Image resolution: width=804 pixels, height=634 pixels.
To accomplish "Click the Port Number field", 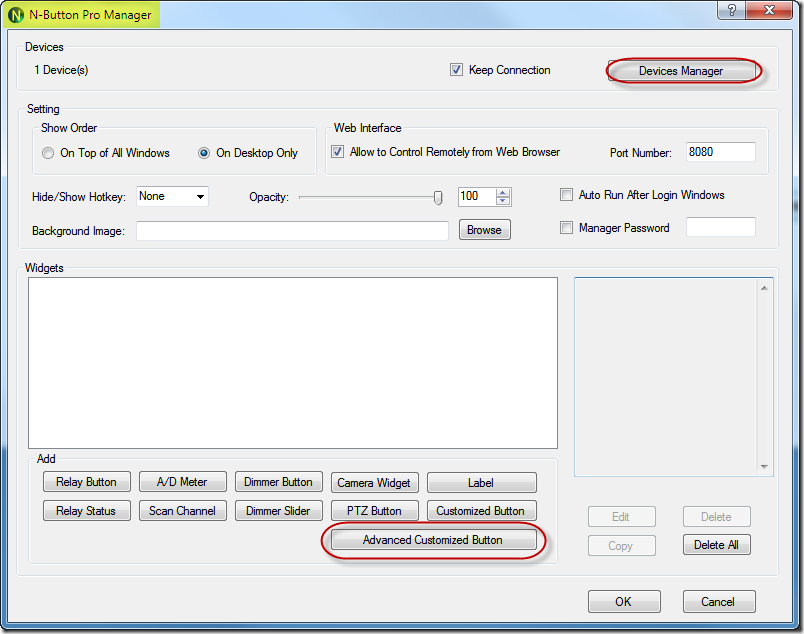I will pos(720,152).
